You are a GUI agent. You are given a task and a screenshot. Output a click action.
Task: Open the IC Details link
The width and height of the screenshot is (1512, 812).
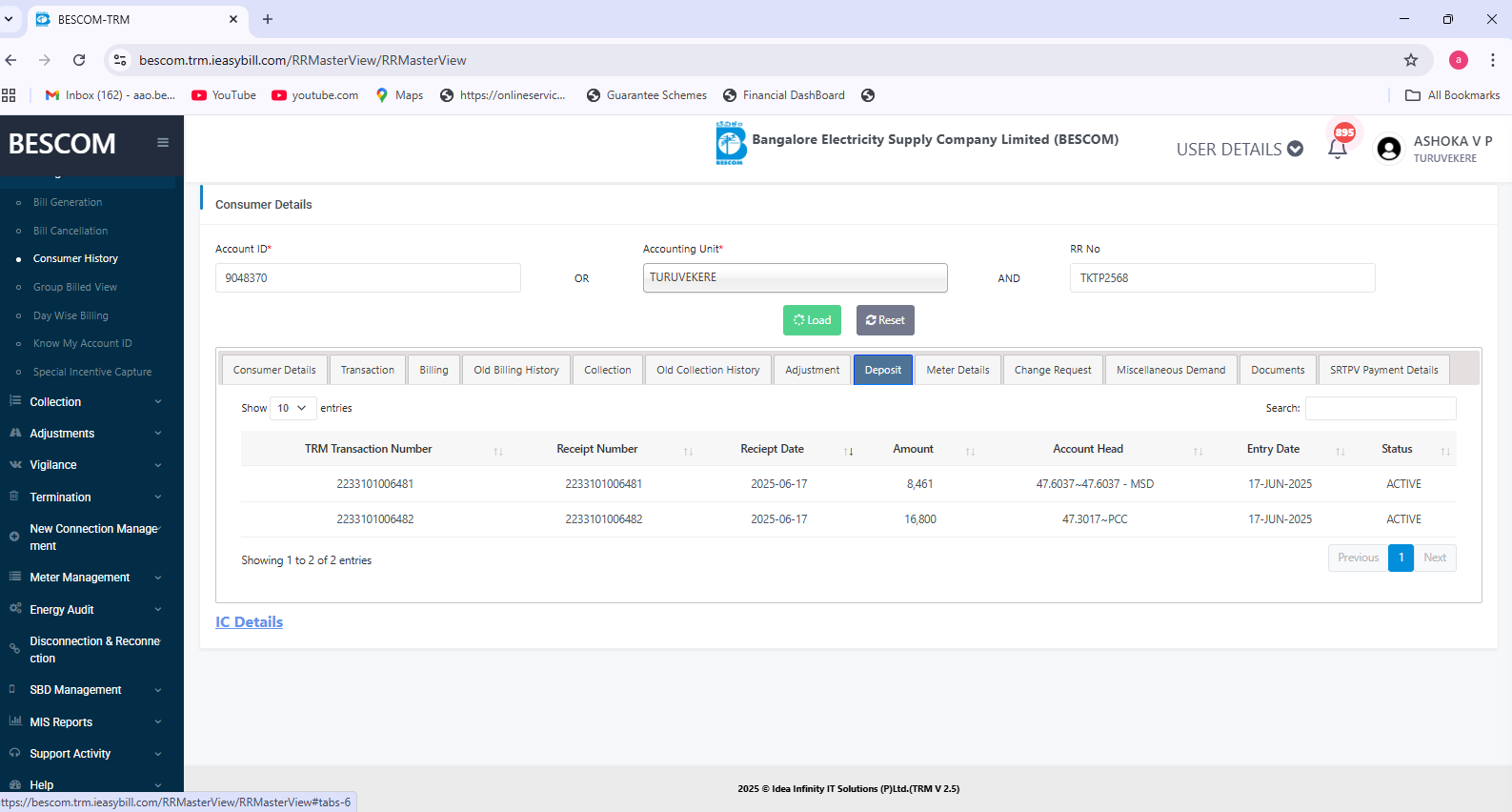point(249,622)
